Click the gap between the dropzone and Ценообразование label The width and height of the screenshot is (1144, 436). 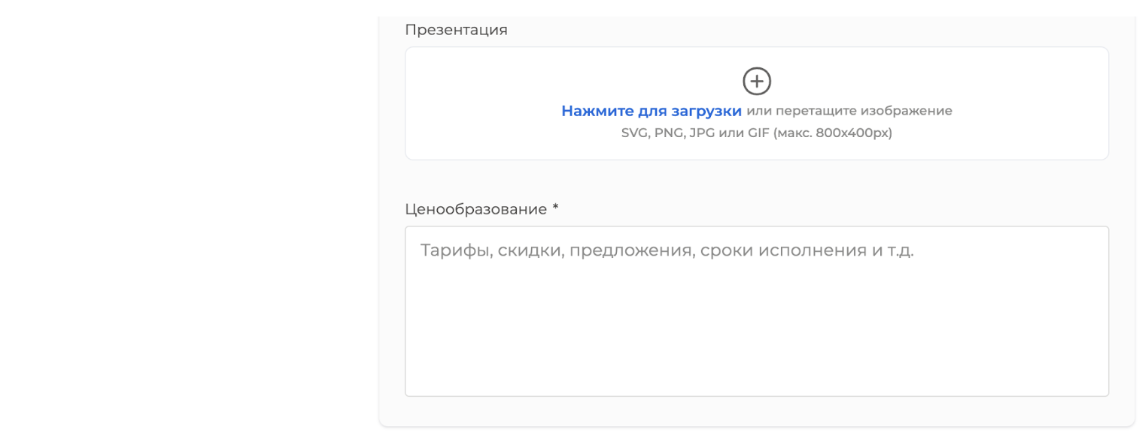click(757, 180)
